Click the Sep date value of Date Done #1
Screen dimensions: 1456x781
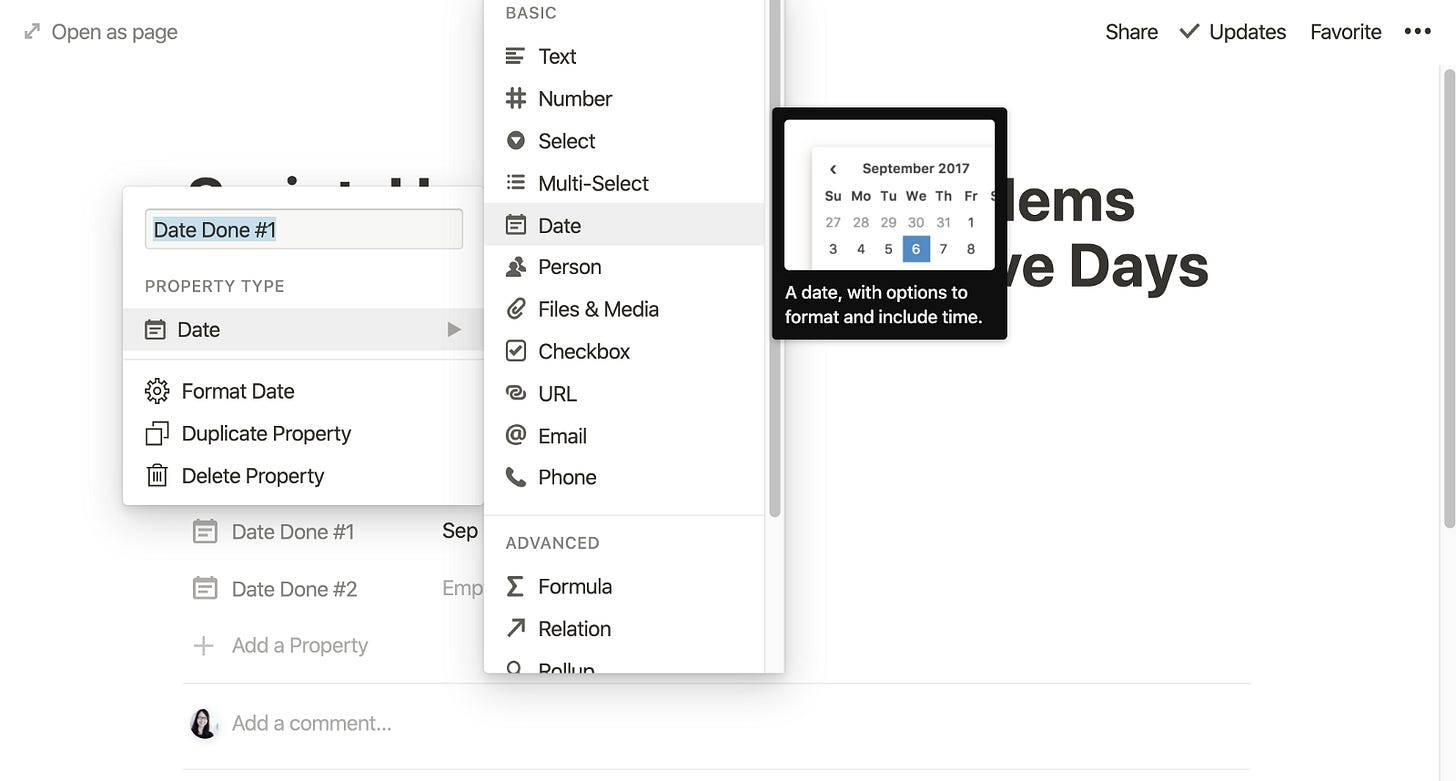[460, 531]
